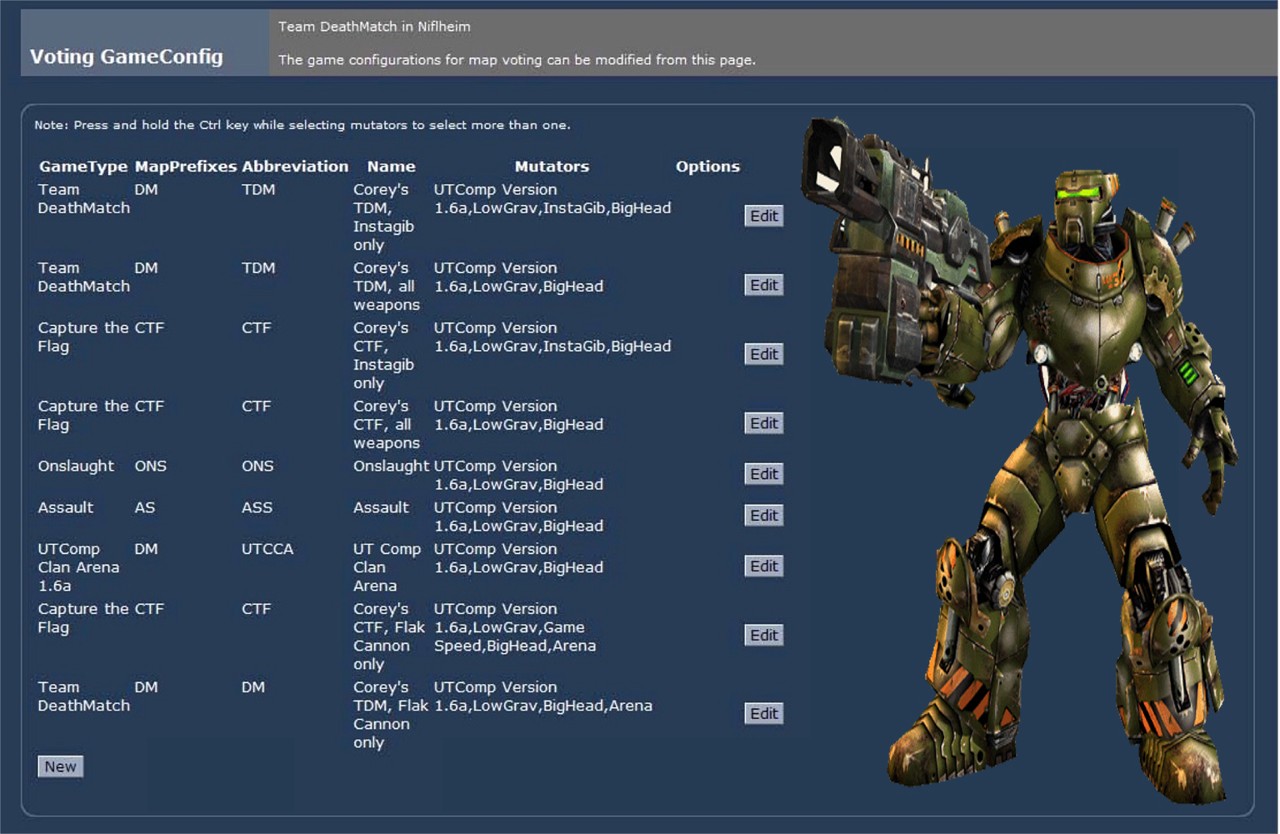Click 'Team DeathMatch in Niflheim' title text
The image size is (1280, 834).
coord(374,26)
